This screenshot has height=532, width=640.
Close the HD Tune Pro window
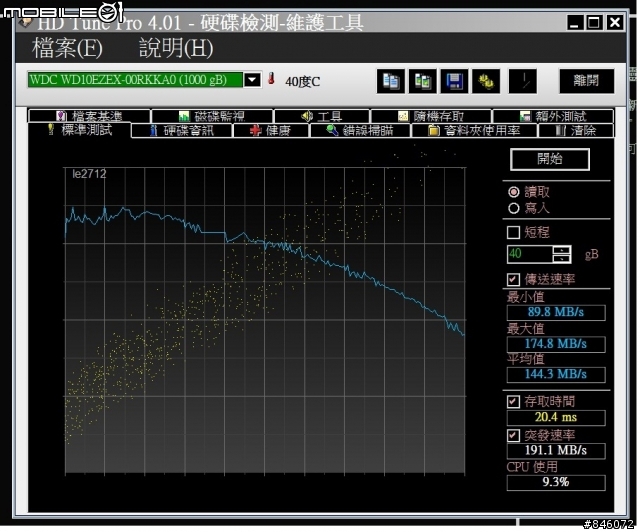(x=615, y=22)
